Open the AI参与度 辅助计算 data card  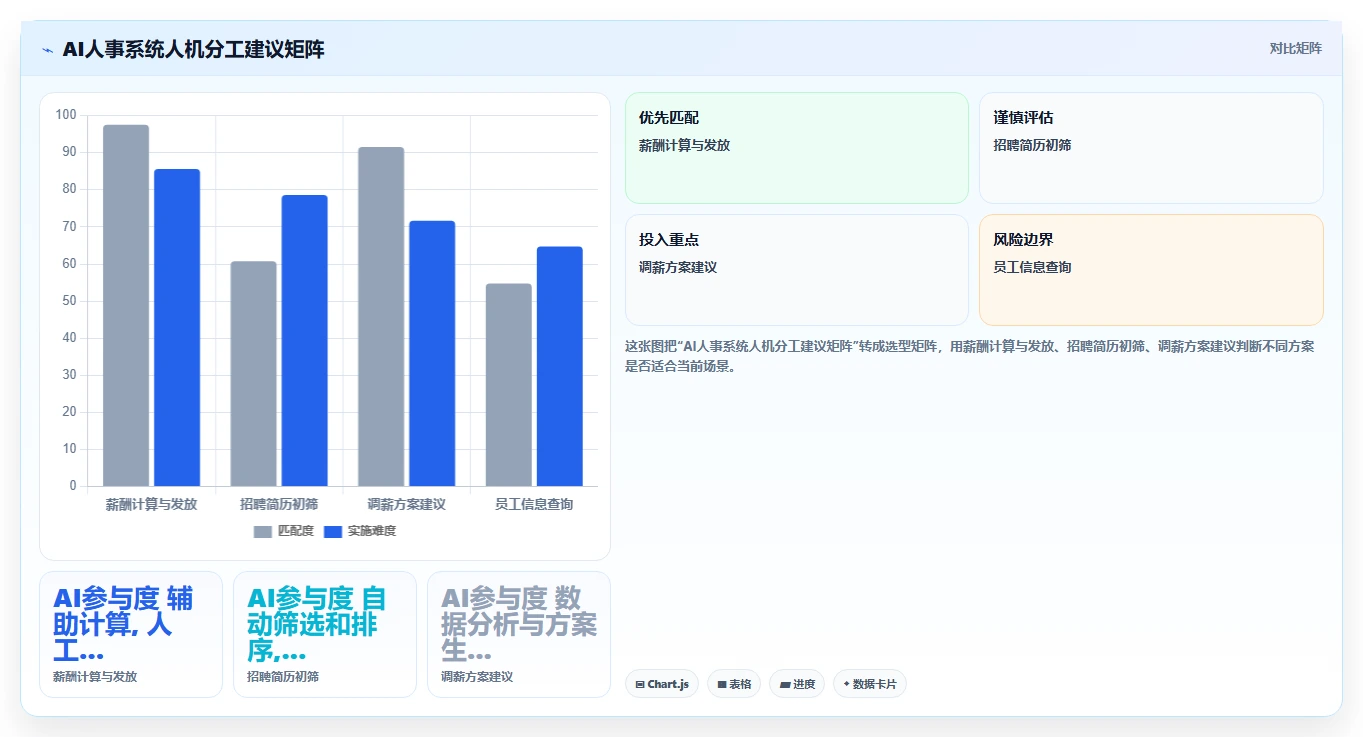pyautogui.click(x=131, y=634)
